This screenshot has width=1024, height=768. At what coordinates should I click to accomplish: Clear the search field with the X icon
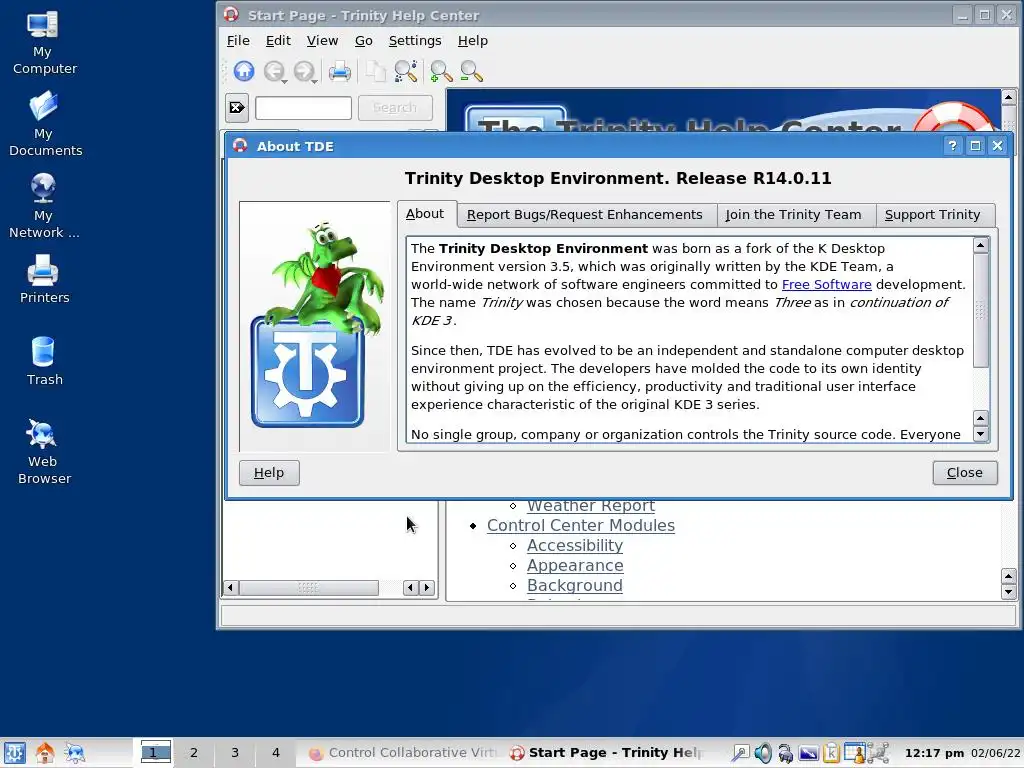(237, 108)
